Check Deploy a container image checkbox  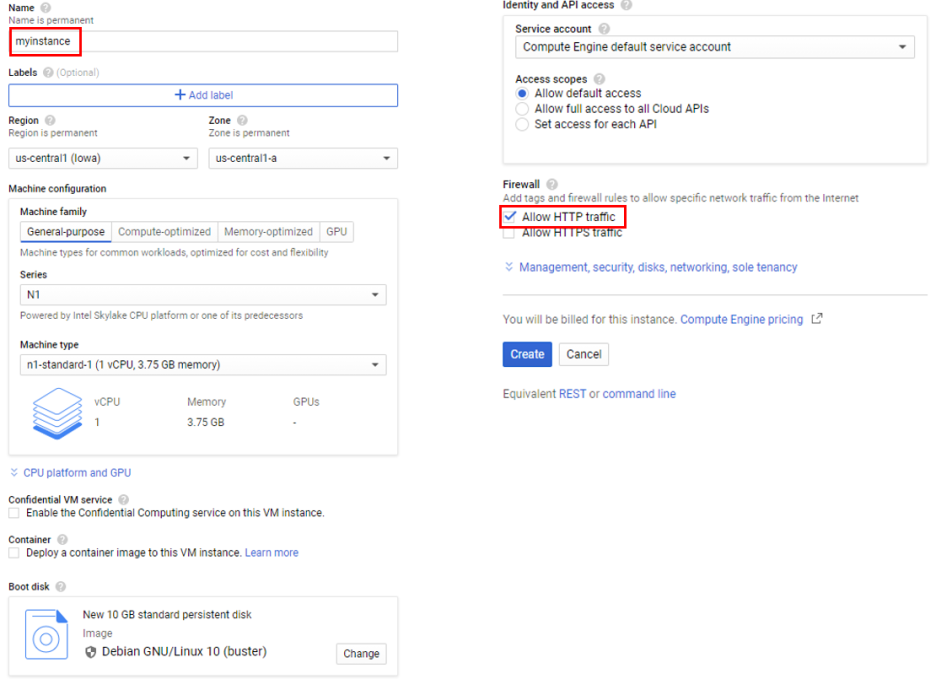point(14,553)
